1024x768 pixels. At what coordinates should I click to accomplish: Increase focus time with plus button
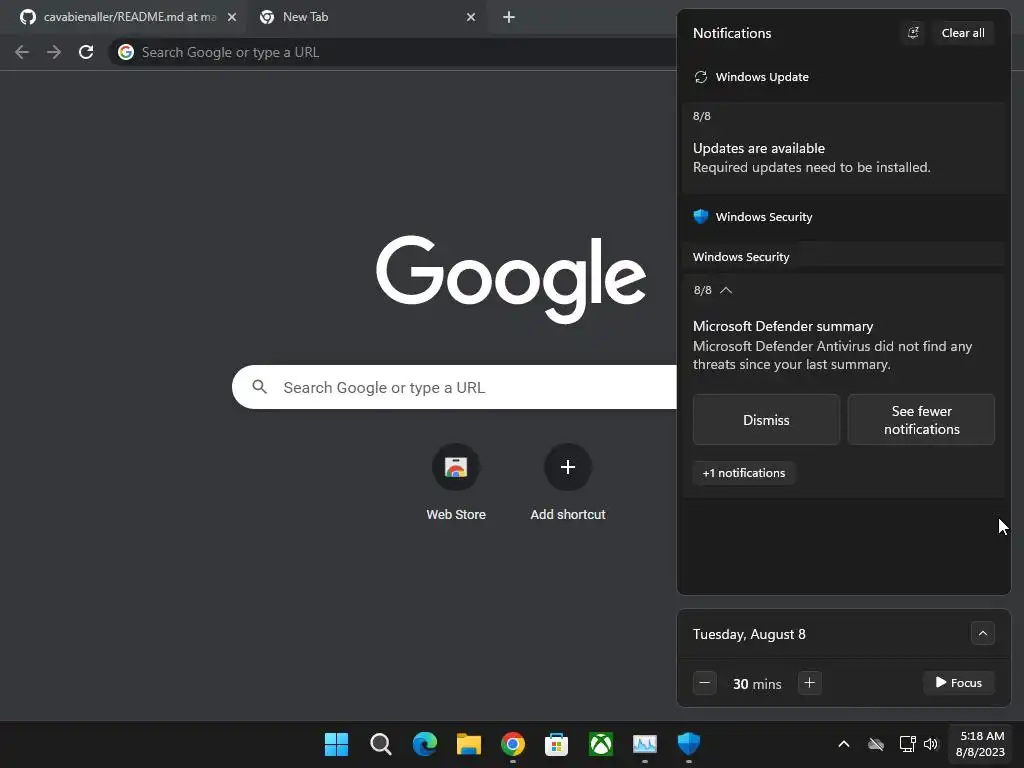tap(810, 683)
